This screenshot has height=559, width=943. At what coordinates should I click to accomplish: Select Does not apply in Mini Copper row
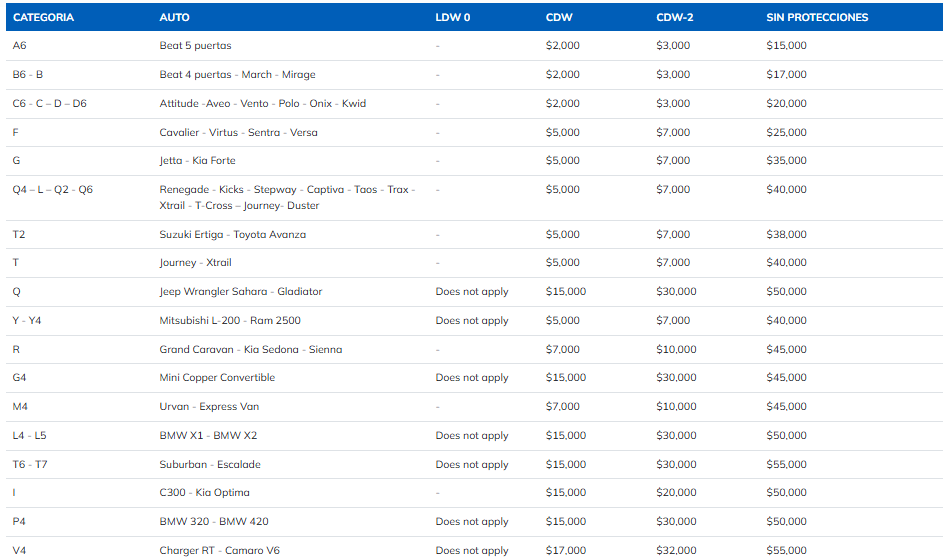472,378
